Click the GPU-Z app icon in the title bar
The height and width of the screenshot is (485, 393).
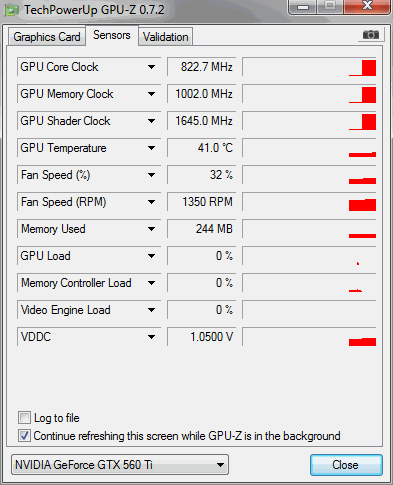(12, 10)
